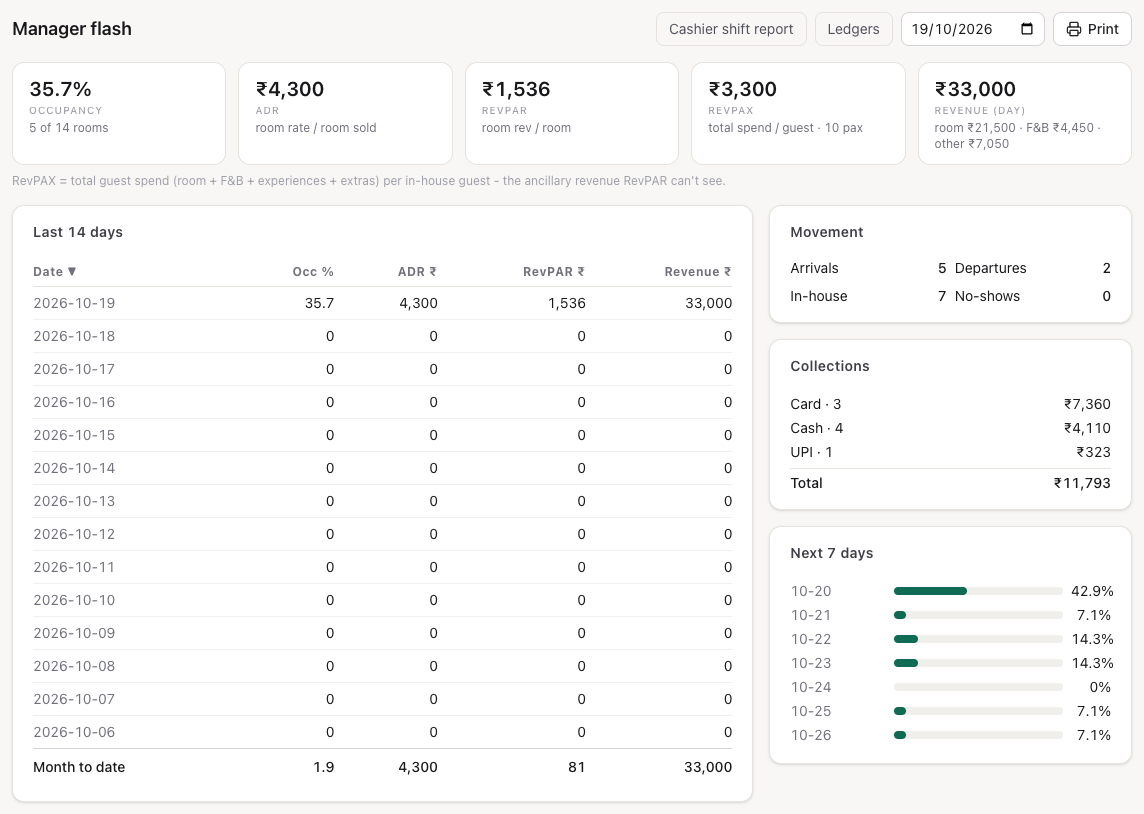Select the 2026-10-06 row date
Viewport: 1144px width, 814px height.
74,732
